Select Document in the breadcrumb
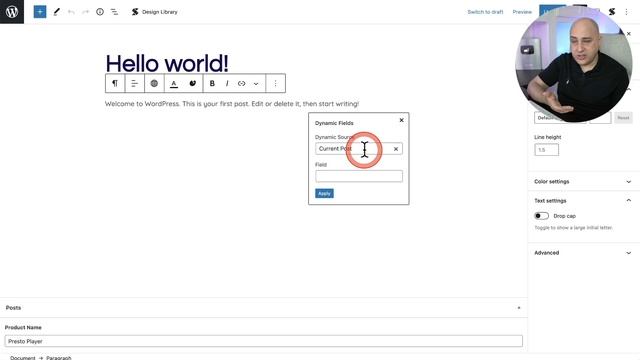The image size is (640, 360). 23,358
